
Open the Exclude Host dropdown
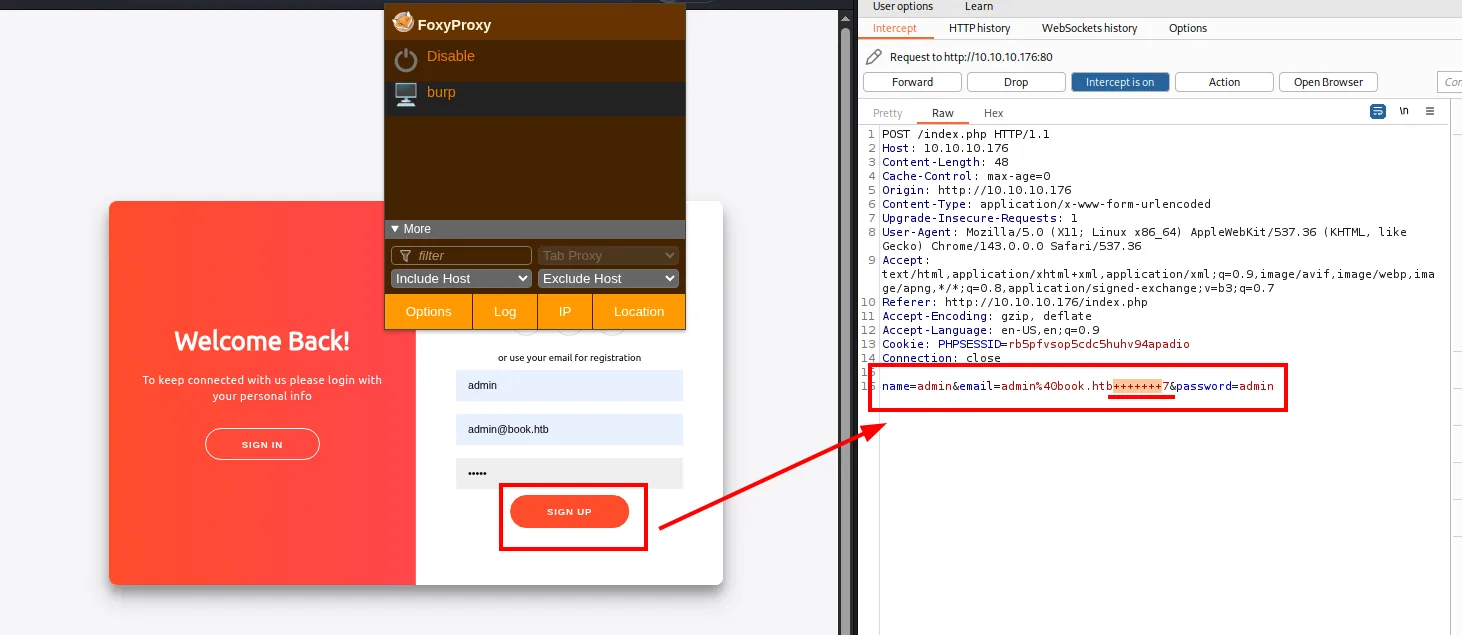(608, 279)
